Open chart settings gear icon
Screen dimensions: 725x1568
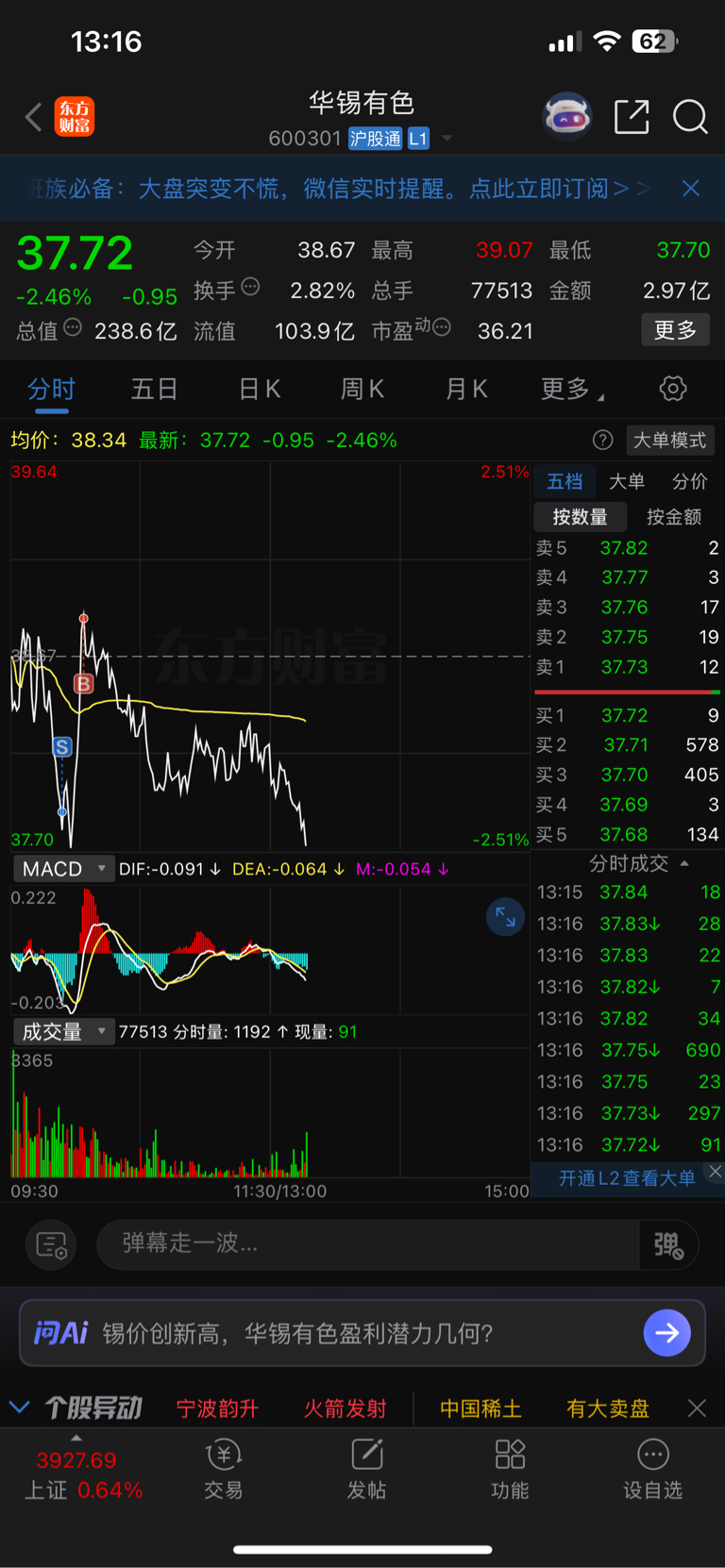(672, 389)
